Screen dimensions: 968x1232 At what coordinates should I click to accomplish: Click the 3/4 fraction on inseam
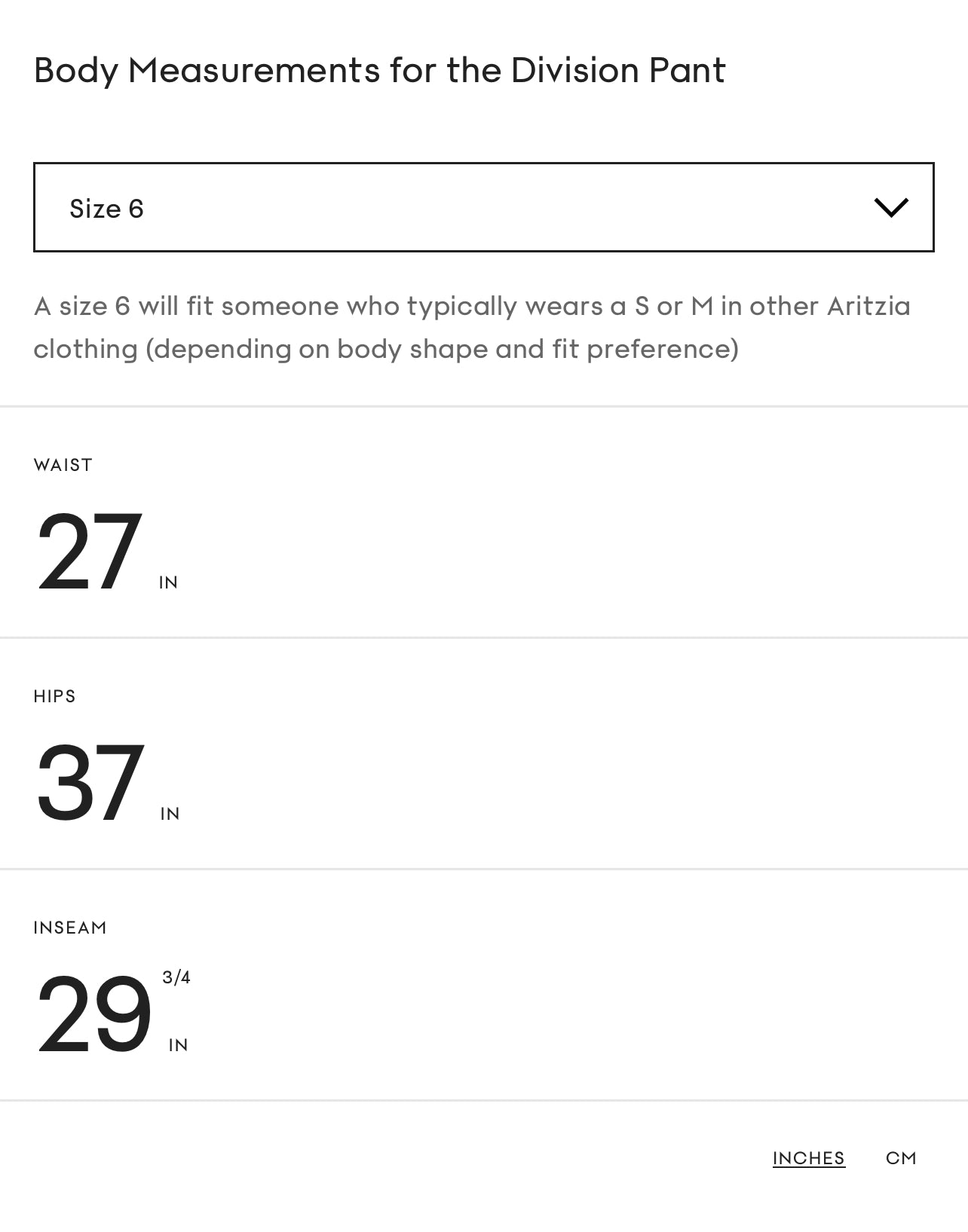click(x=176, y=977)
